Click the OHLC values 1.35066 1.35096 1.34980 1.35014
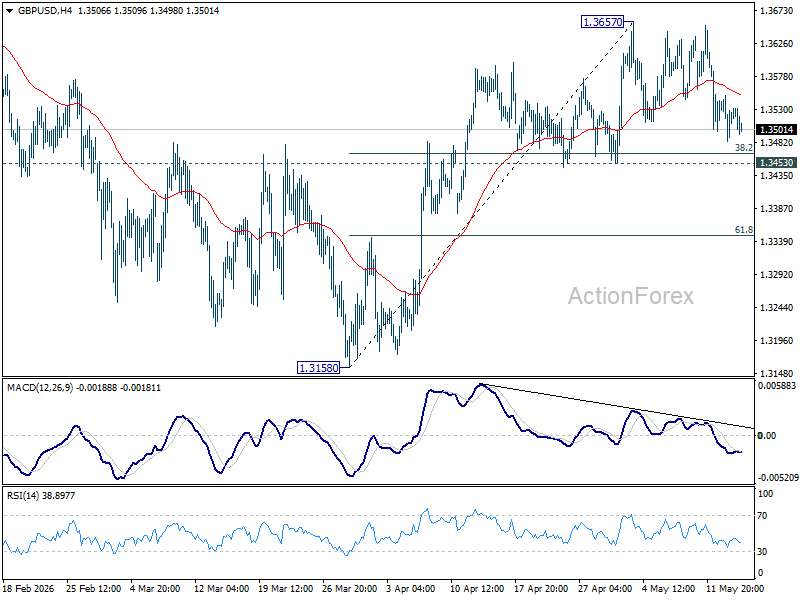The image size is (800, 600). (x=148, y=10)
